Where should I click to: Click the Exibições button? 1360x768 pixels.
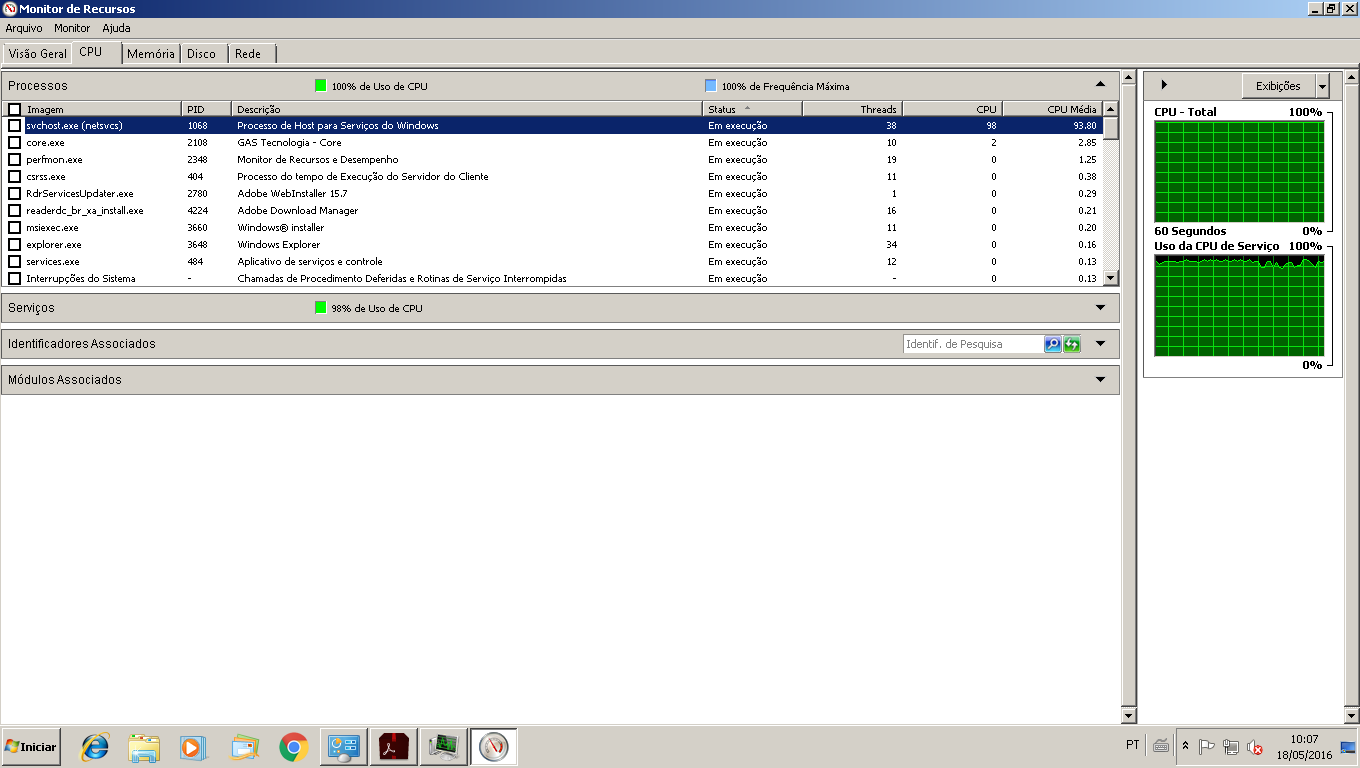click(1279, 86)
